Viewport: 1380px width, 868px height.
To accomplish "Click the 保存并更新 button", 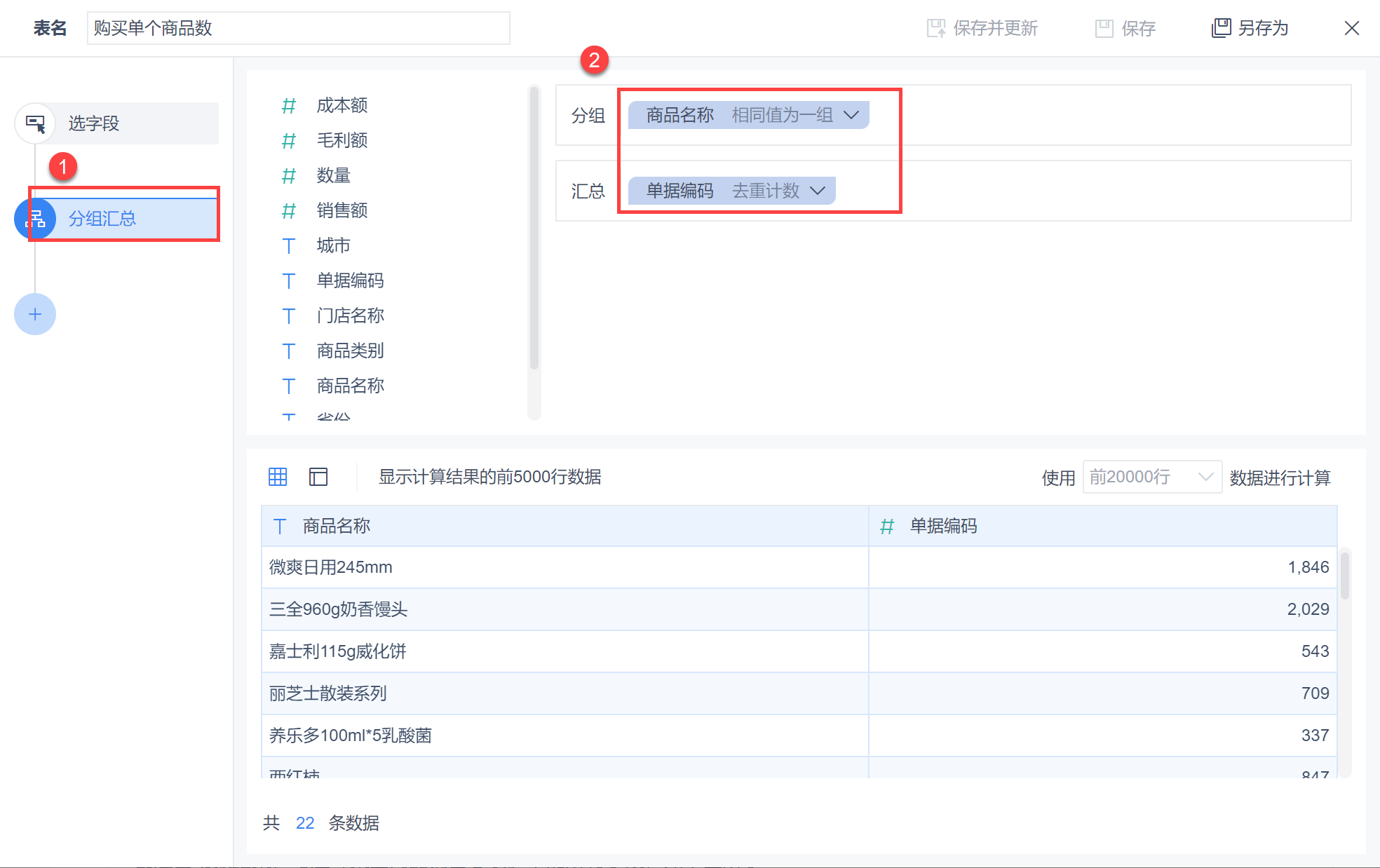I will click(982, 28).
